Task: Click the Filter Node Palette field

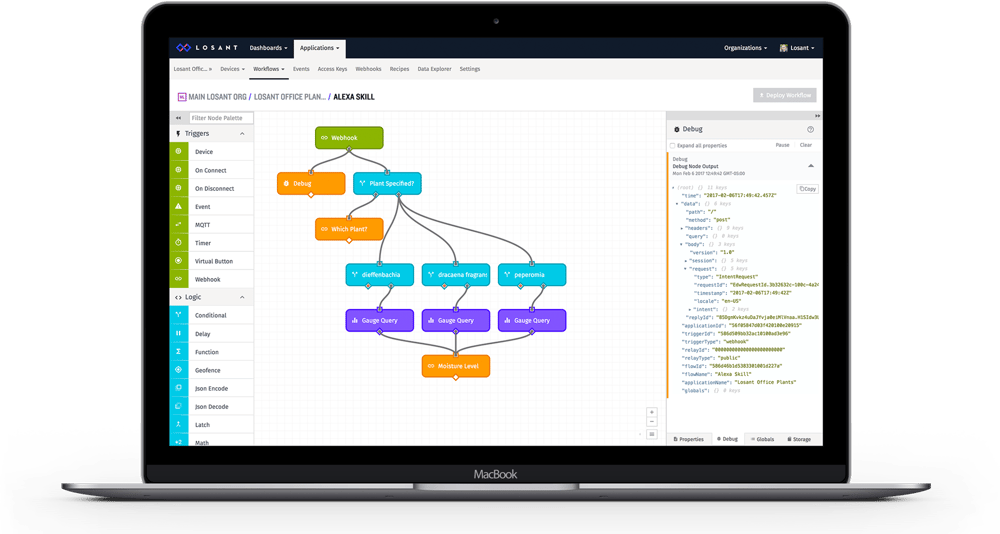Action: pos(221,118)
